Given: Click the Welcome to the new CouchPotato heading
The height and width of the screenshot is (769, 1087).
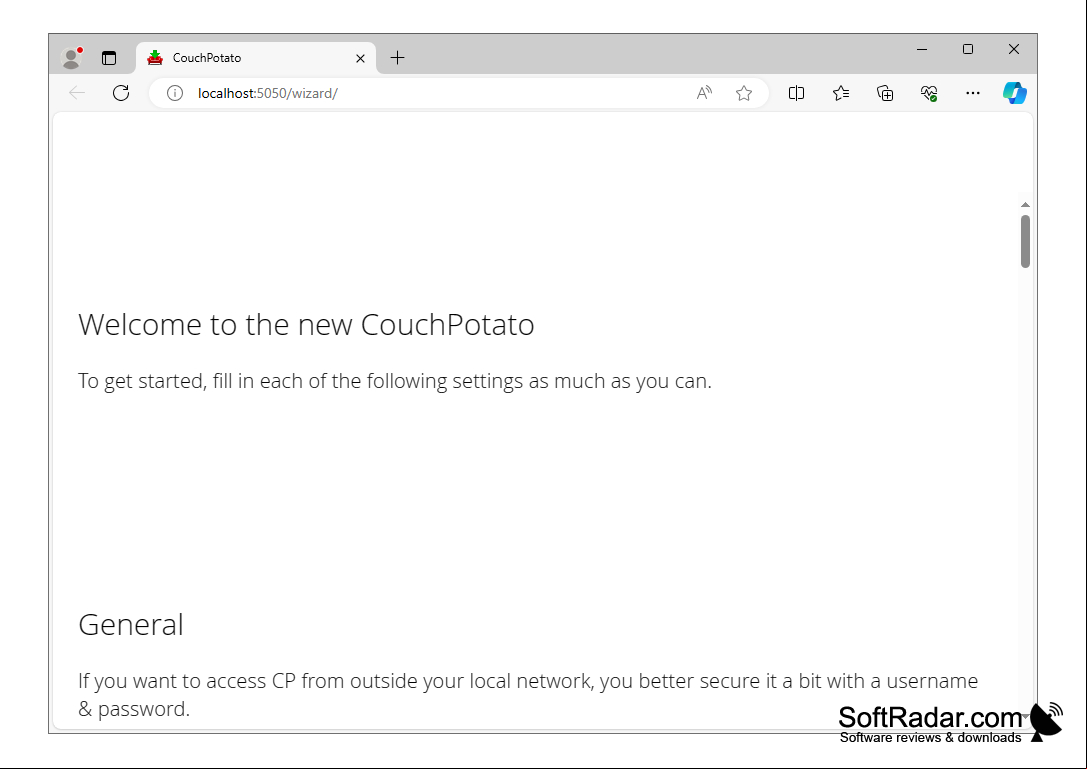Looking at the screenshot, I should (306, 325).
